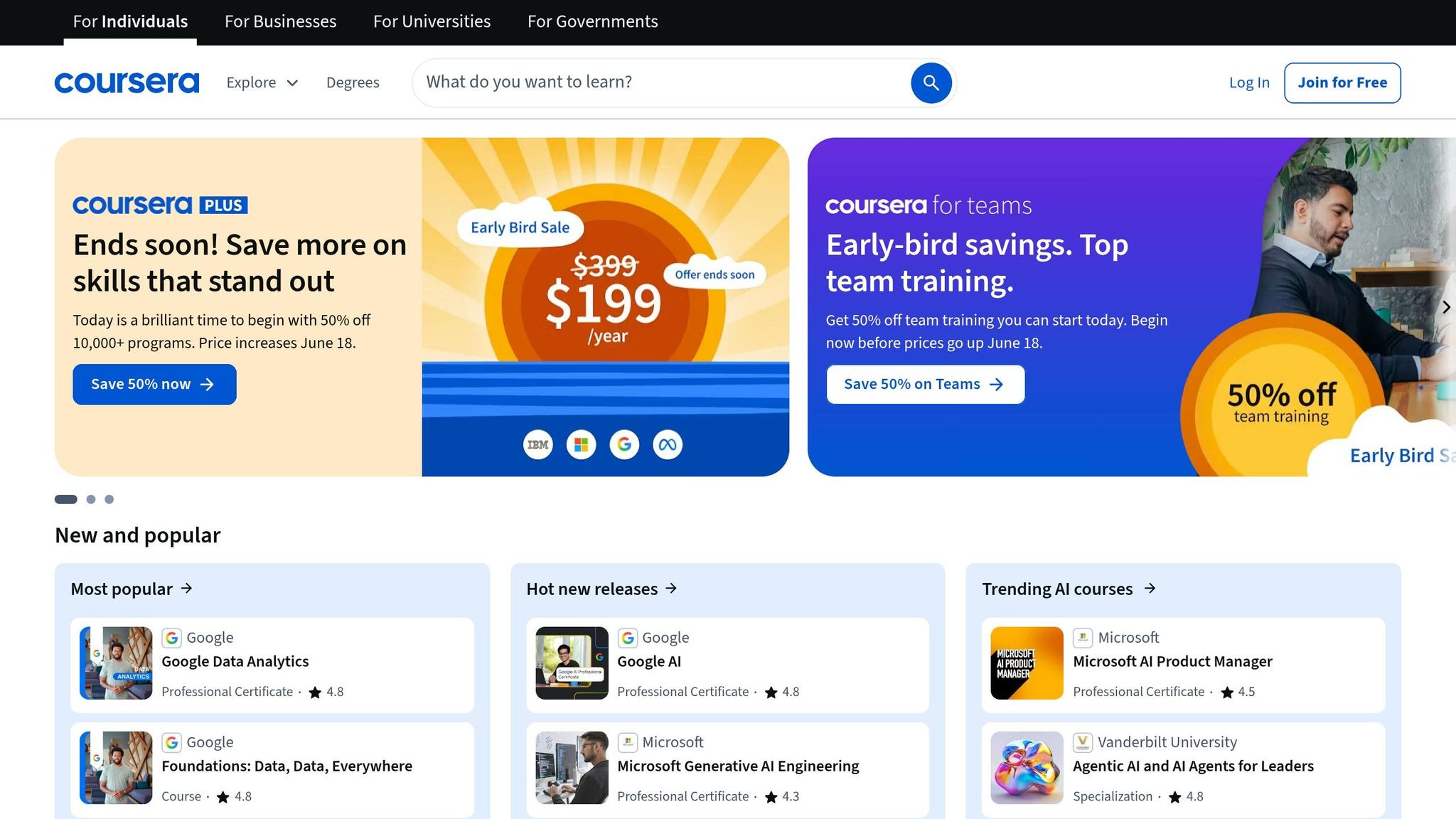Click the 50% off team training badge
The width and height of the screenshot is (1456, 819).
[x=1281, y=402]
